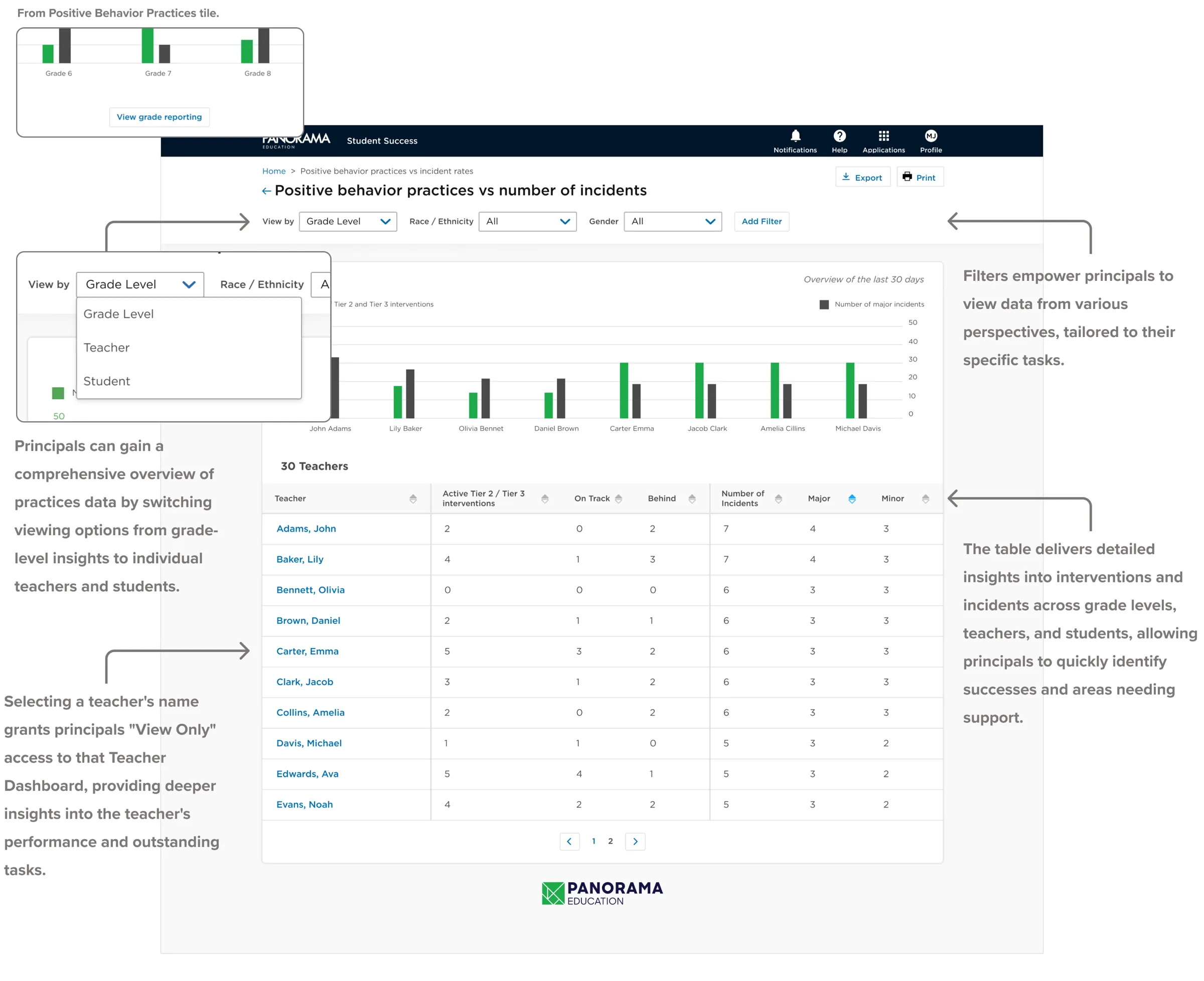Open teacher Edwards, Ava
The image size is (1204, 981).
point(307,774)
